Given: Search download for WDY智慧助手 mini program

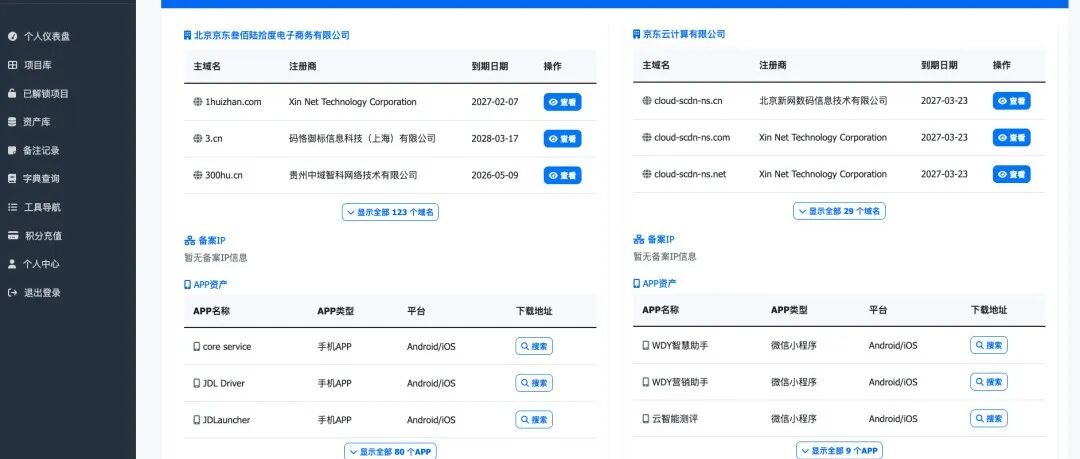Looking at the screenshot, I should (x=989, y=345).
